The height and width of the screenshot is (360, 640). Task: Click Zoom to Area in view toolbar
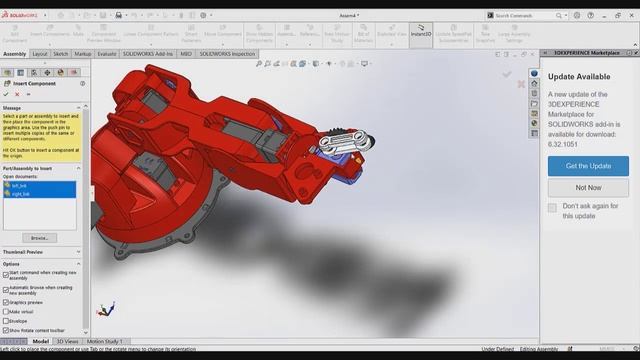coord(267,64)
